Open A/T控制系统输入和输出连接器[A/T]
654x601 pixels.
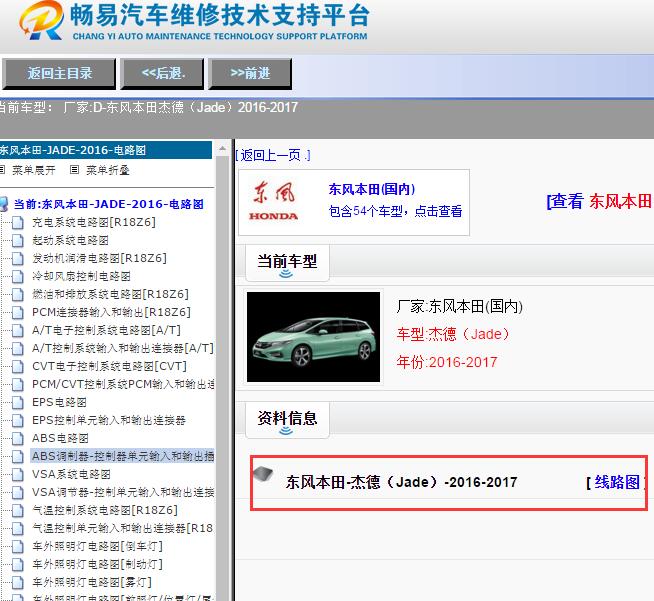[x=123, y=348]
